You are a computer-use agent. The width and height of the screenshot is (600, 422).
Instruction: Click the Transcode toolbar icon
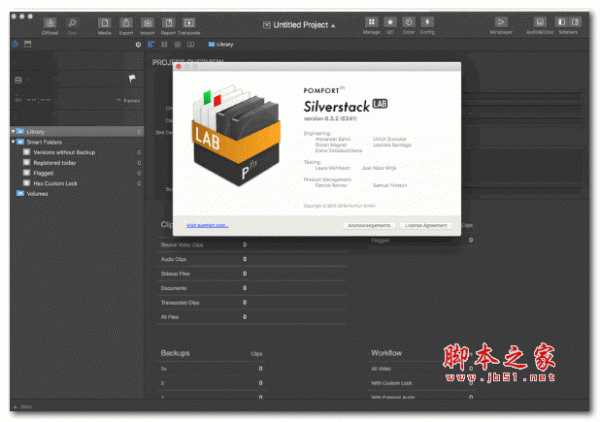pyautogui.click(x=189, y=23)
